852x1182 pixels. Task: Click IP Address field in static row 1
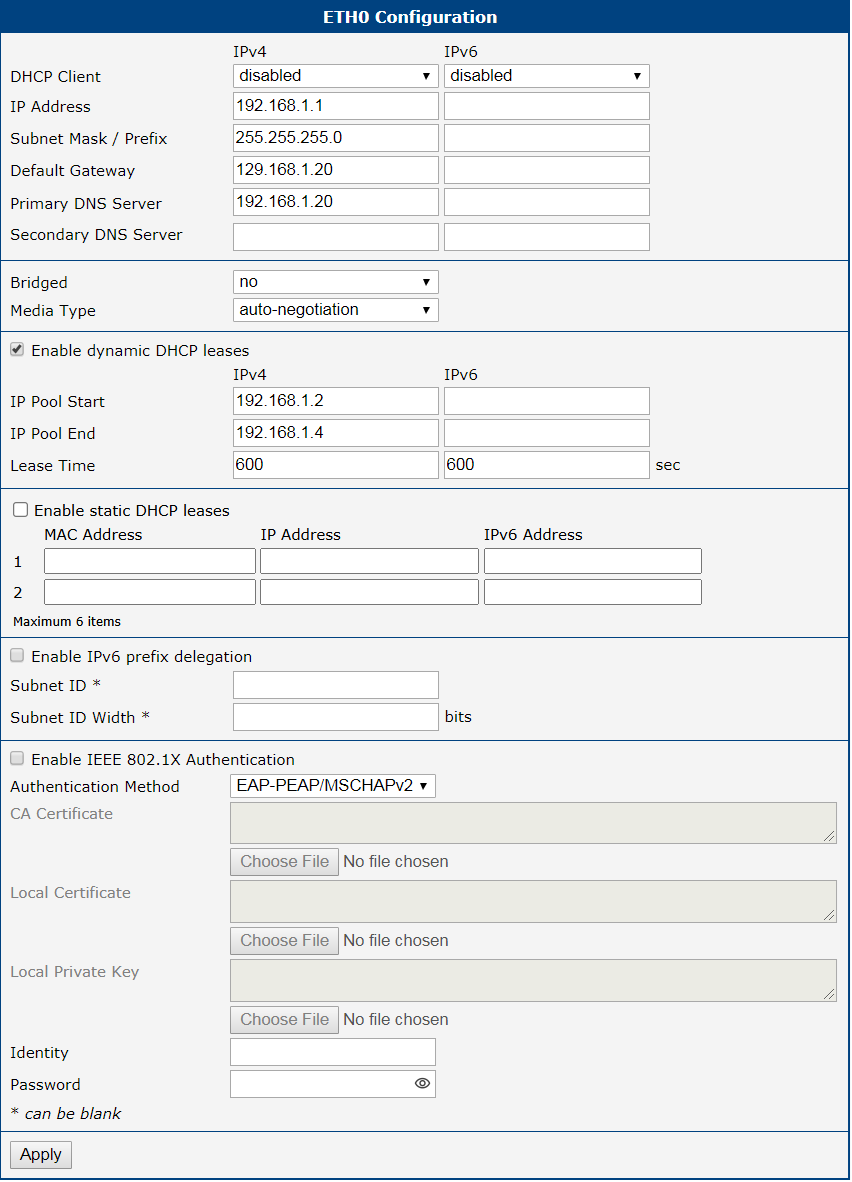369,561
